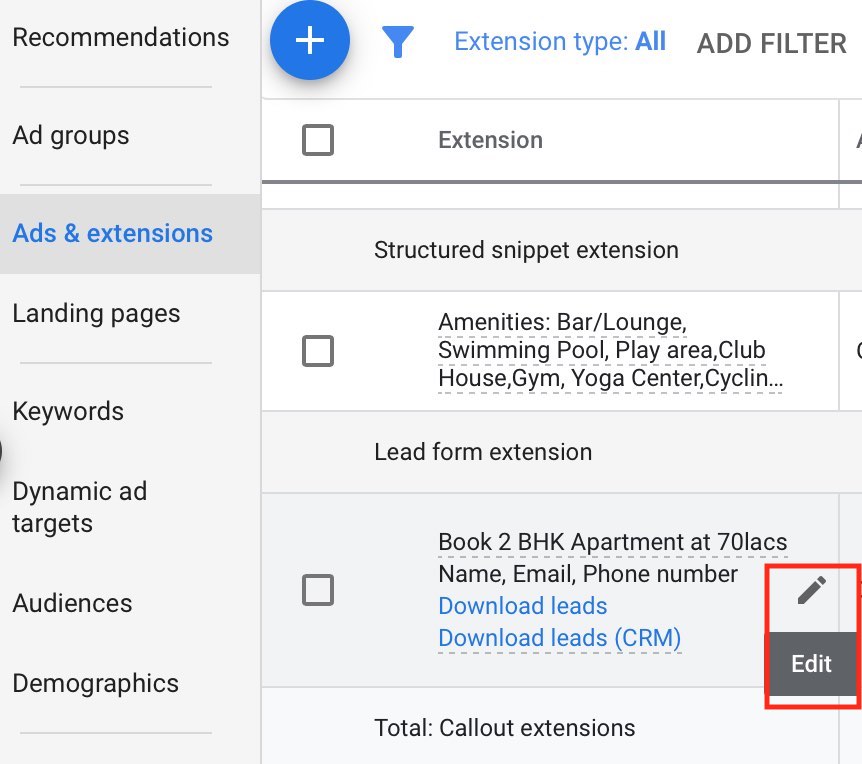Open the Extension type: All dropdown

[560, 41]
